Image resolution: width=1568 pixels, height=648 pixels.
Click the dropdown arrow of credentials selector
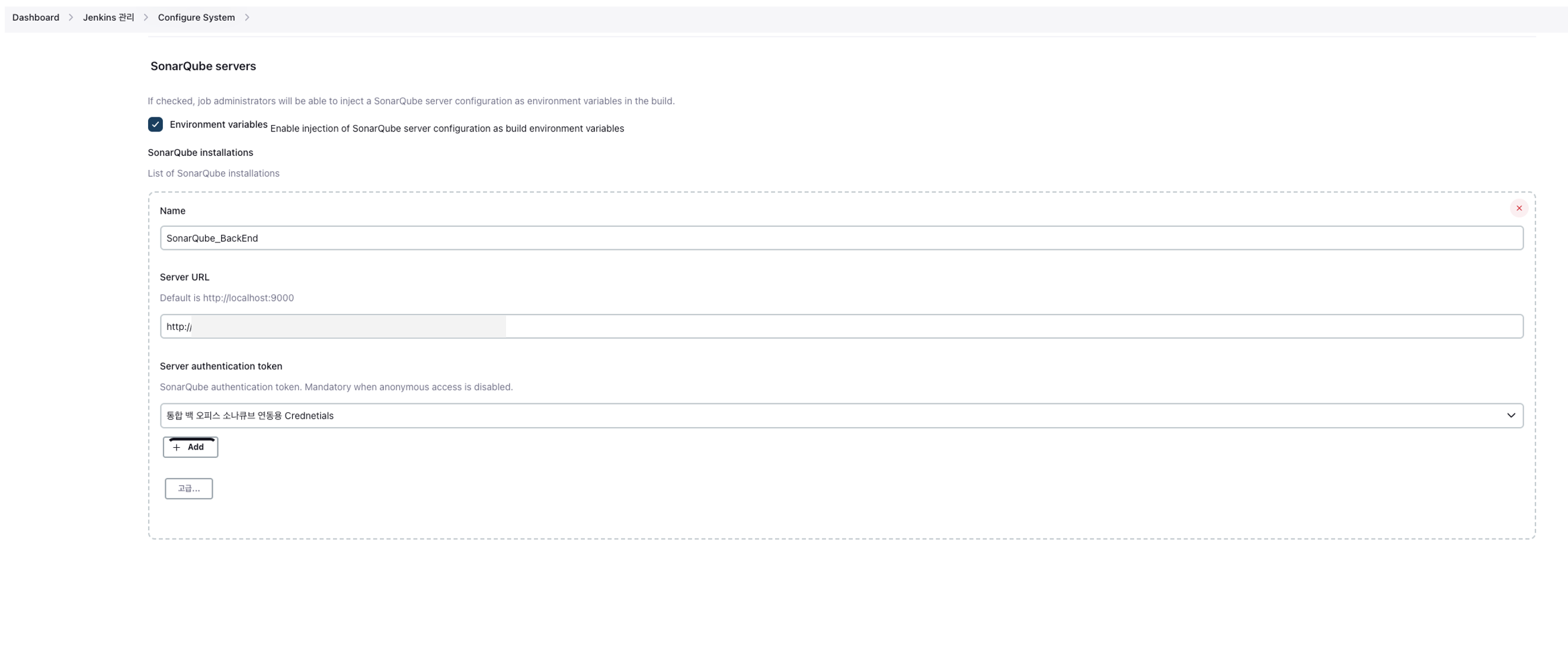[1510, 416]
